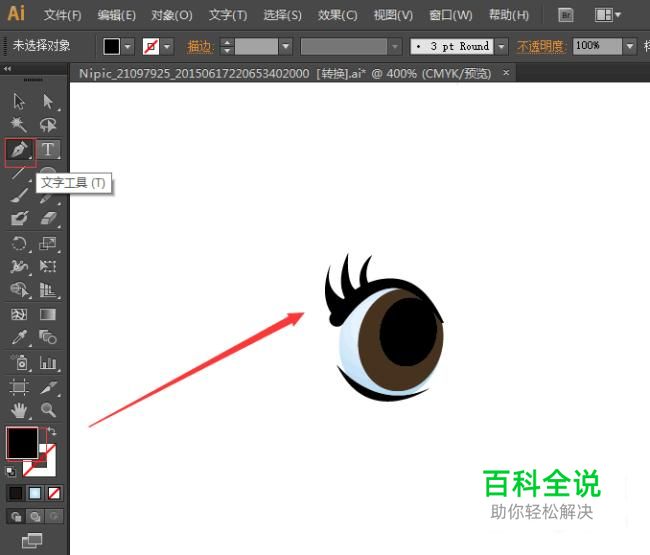
Task: Click the 不透明度 opacity link
Action: (x=541, y=47)
